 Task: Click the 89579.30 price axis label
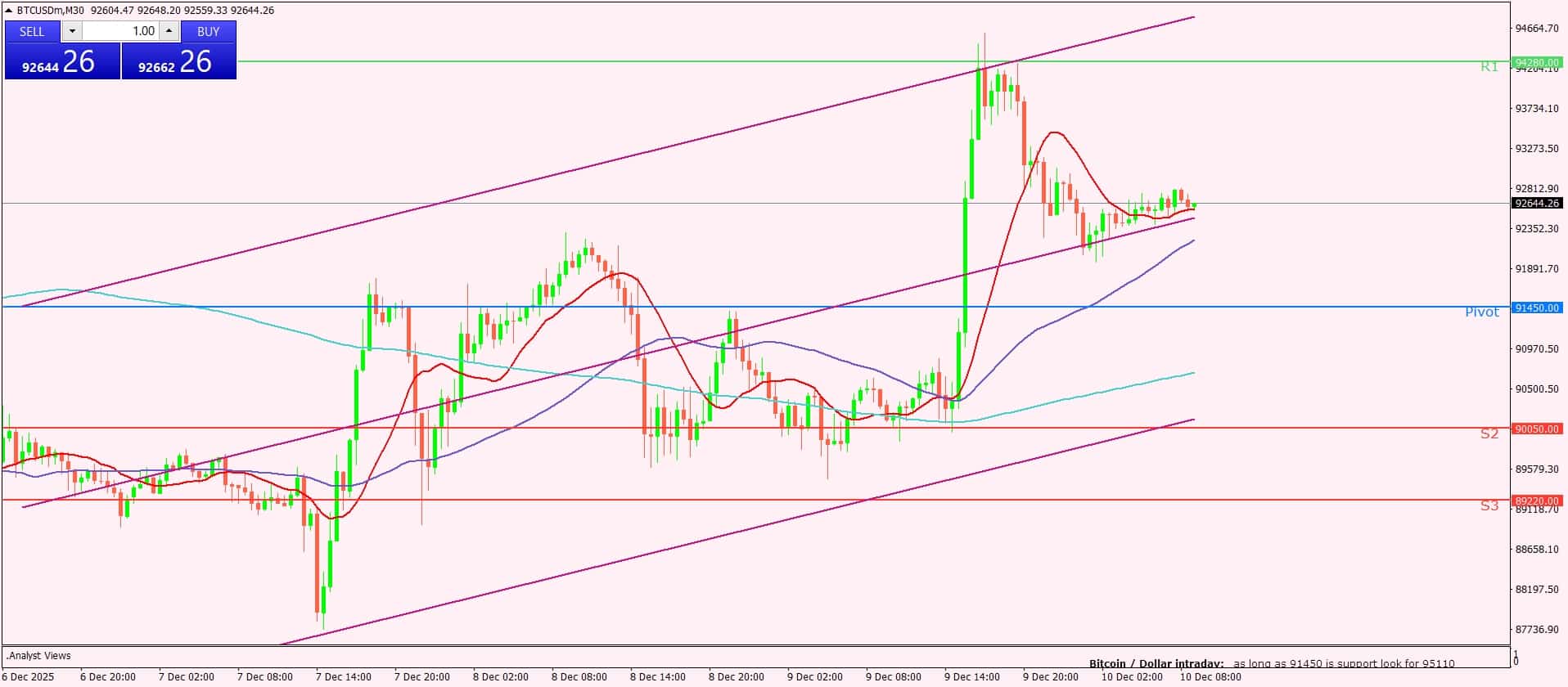click(1537, 469)
